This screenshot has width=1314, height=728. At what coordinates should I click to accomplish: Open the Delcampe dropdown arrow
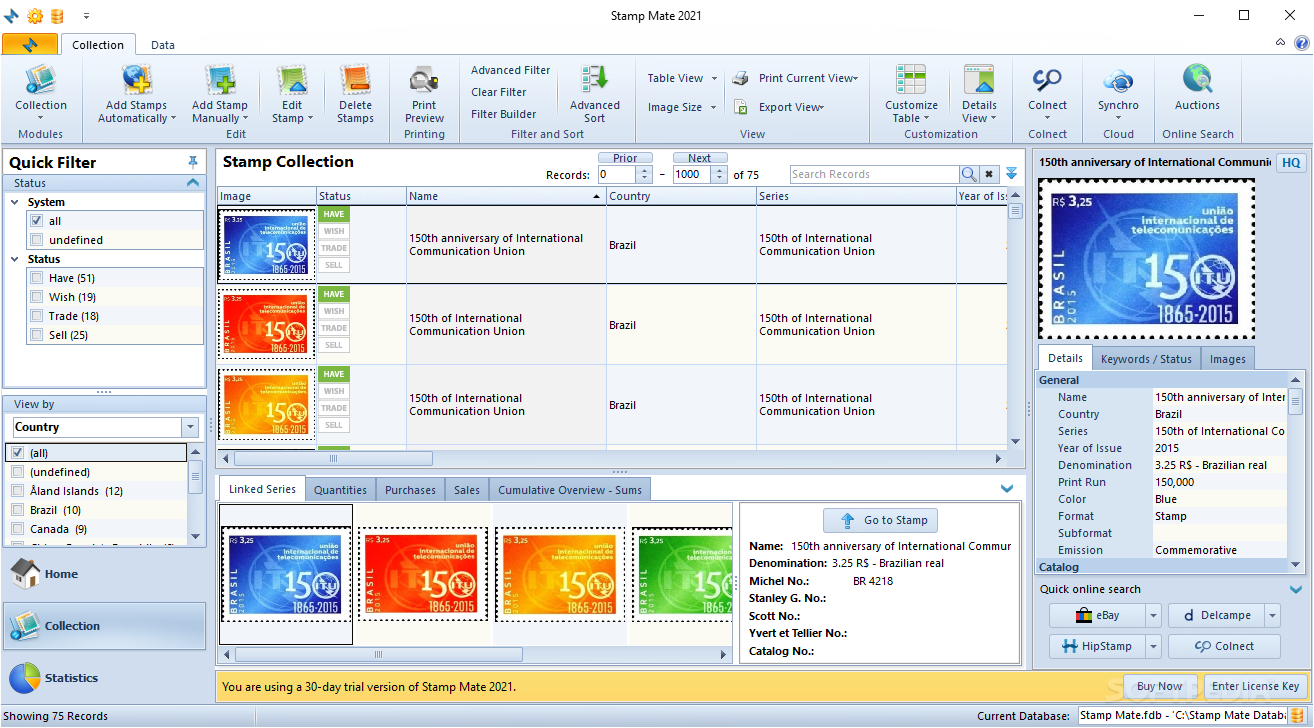(1272, 616)
